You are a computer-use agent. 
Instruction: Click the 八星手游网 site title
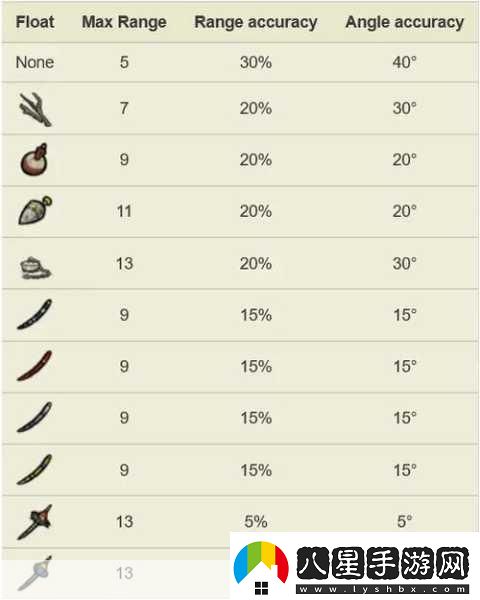click(x=383, y=564)
